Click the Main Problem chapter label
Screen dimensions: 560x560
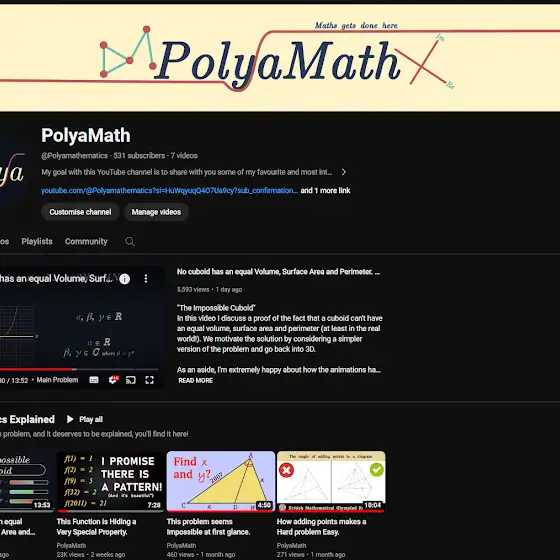[57, 380]
